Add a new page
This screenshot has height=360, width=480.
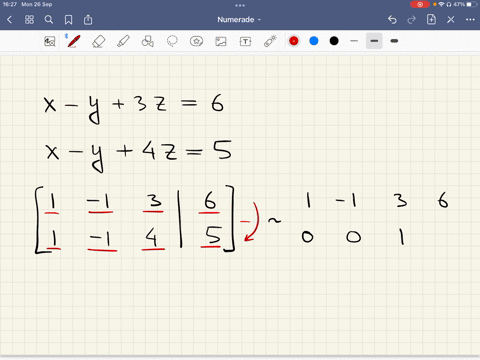click(431, 20)
